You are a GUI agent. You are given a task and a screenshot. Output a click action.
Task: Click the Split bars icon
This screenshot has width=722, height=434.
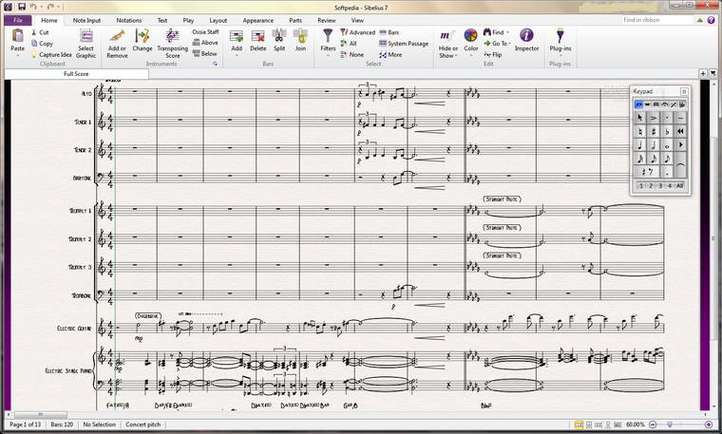pos(279,36)
